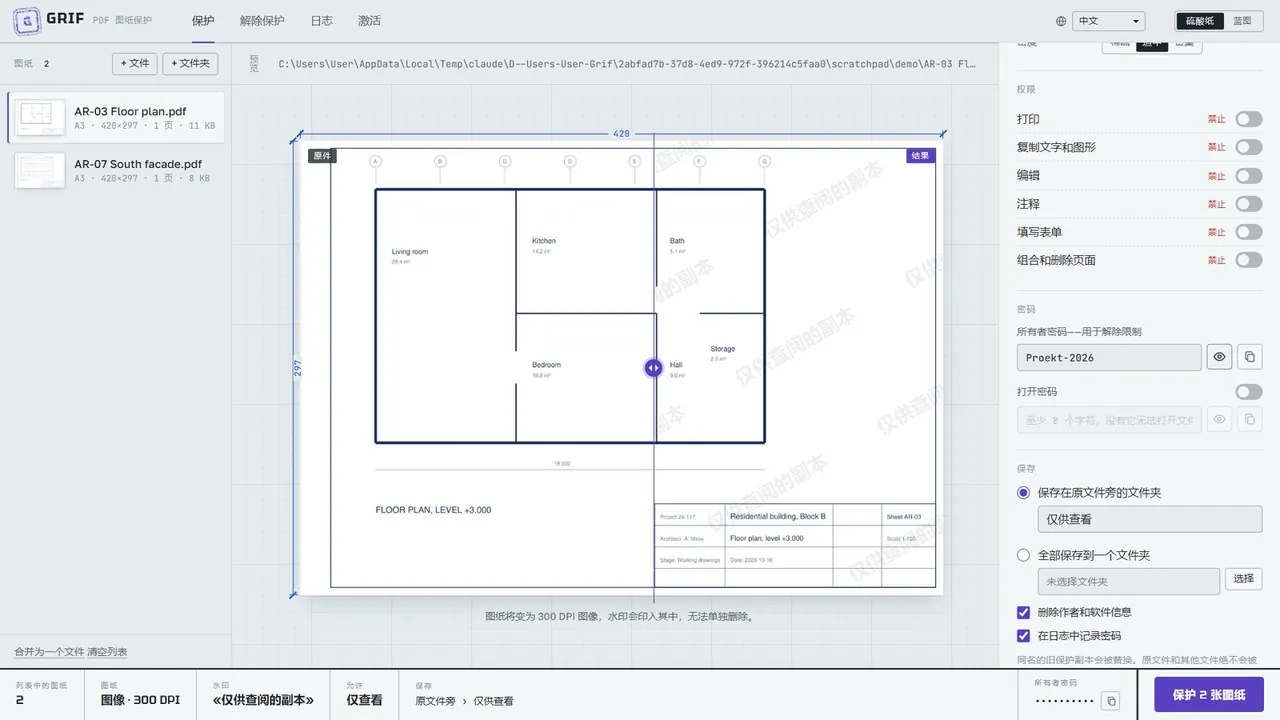The width and height of the screenshot is (1280, 720).
Task: Click the 原件 label on preview
Action: pos(322,156)
